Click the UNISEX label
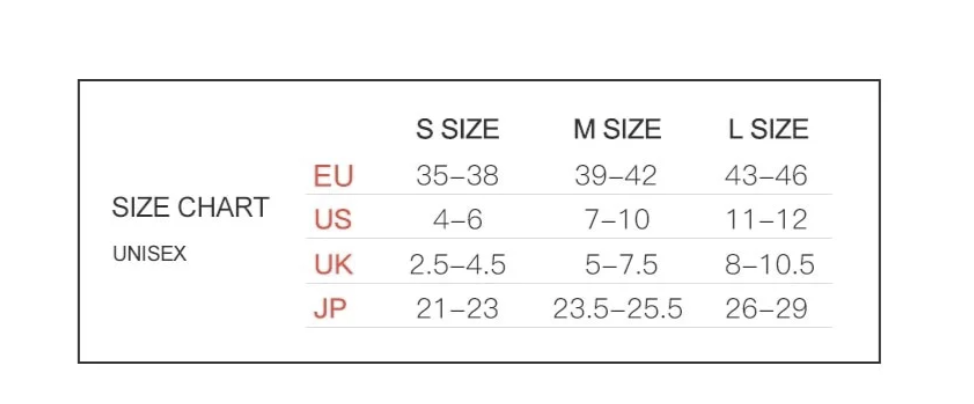974x404 pixels. (150, 254)
